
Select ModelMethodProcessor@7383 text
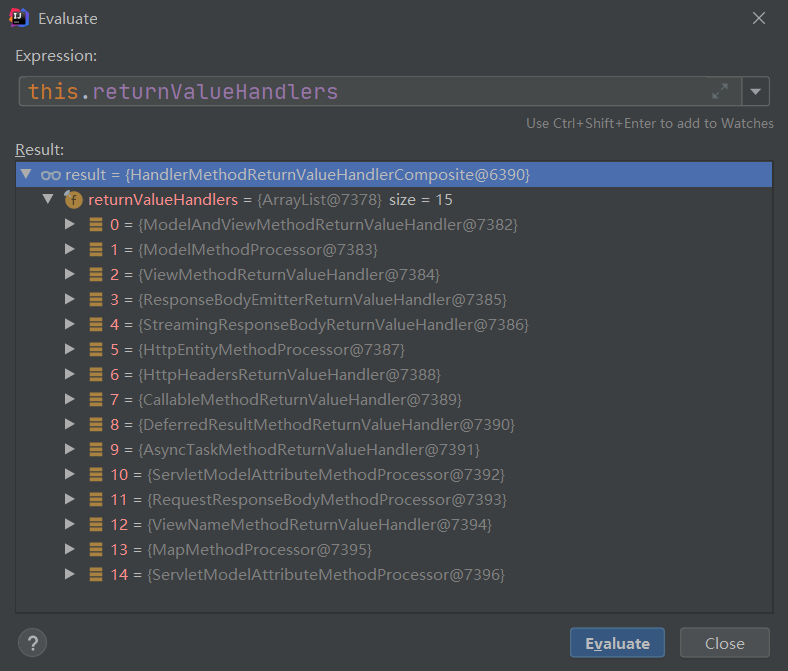click(258, 250)
